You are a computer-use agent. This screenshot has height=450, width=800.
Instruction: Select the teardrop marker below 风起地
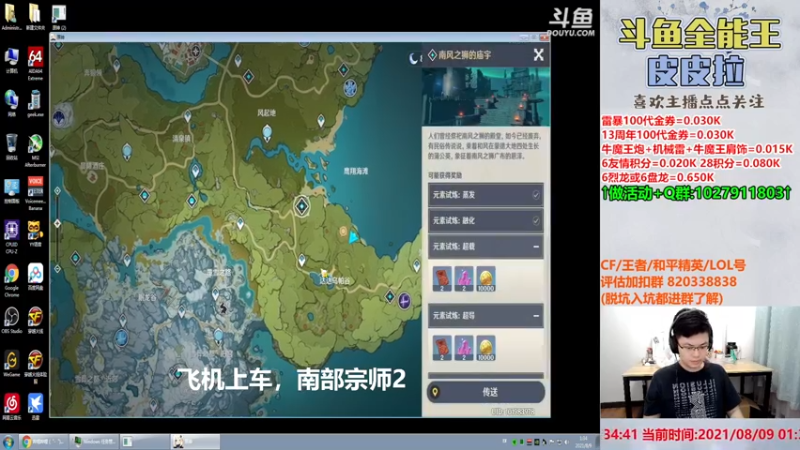(x=267, y=134)
